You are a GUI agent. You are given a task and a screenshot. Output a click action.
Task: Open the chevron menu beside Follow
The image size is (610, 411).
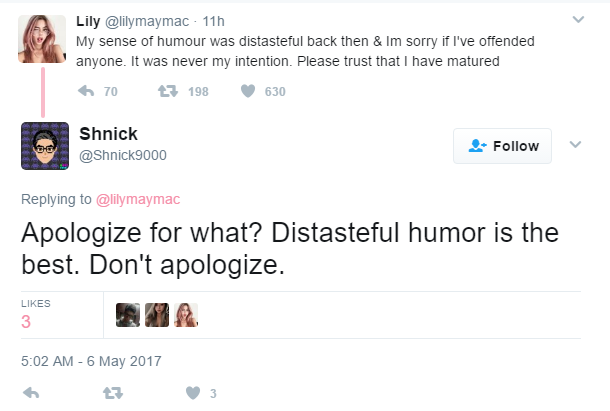575,144
